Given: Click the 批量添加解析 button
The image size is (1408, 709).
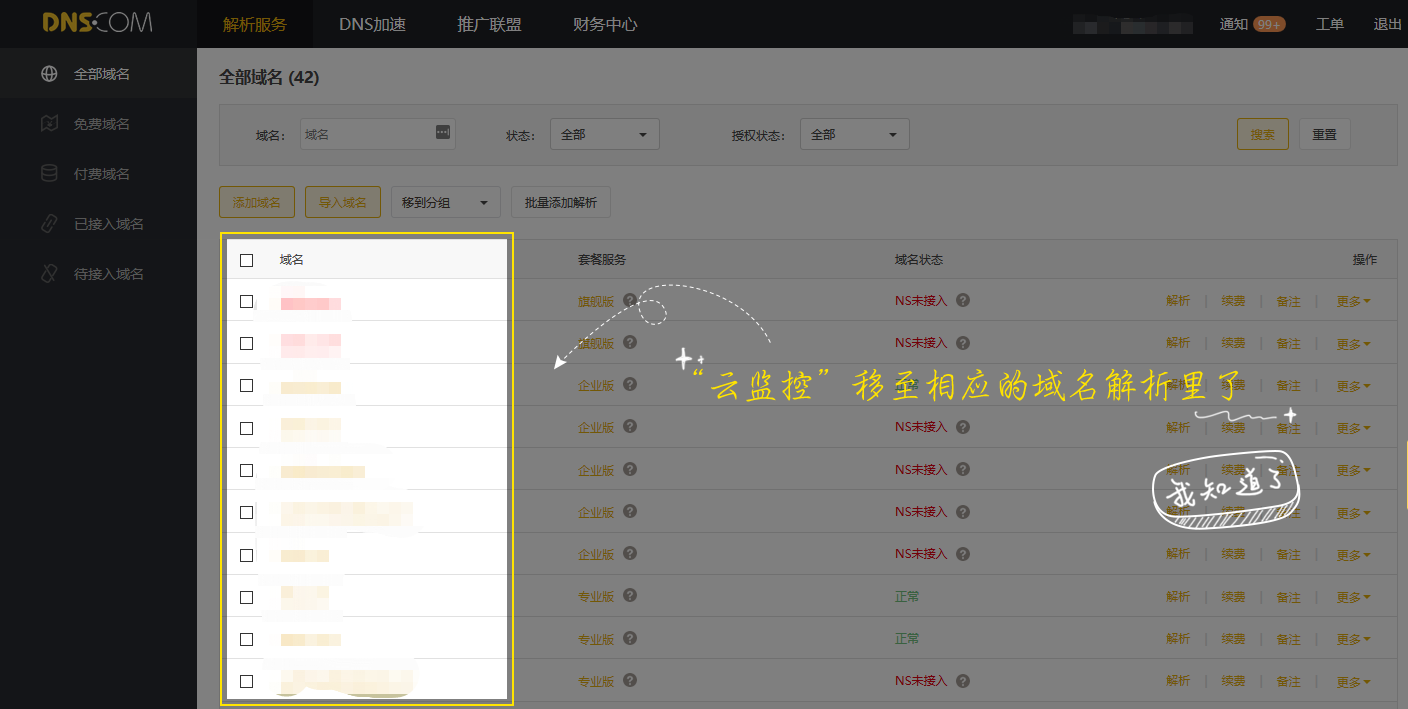Looking at the screenshot, I should tap(560, 203).
